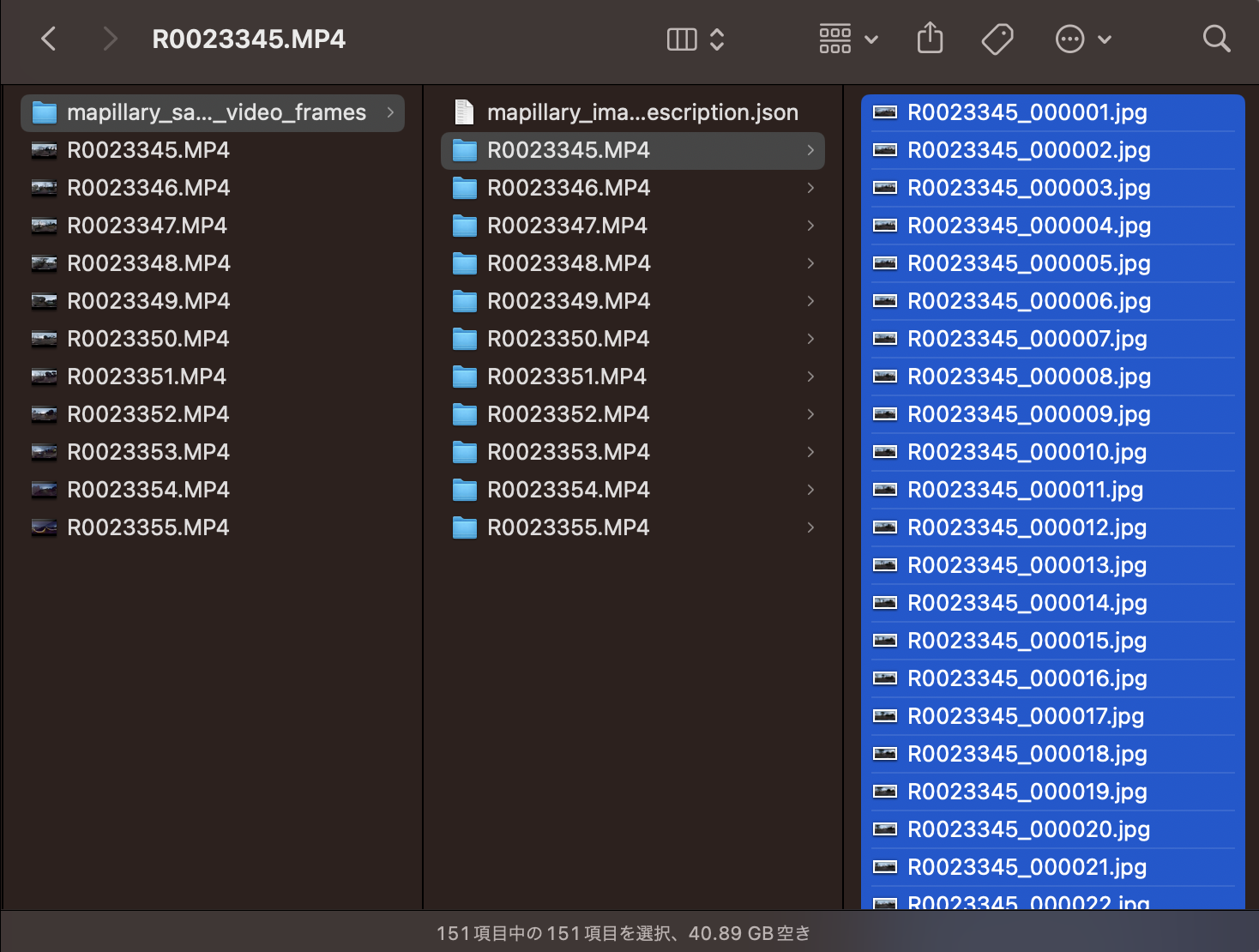
Task: Expand R0023346.MP4 via its chevron
Action: point(810,188)
